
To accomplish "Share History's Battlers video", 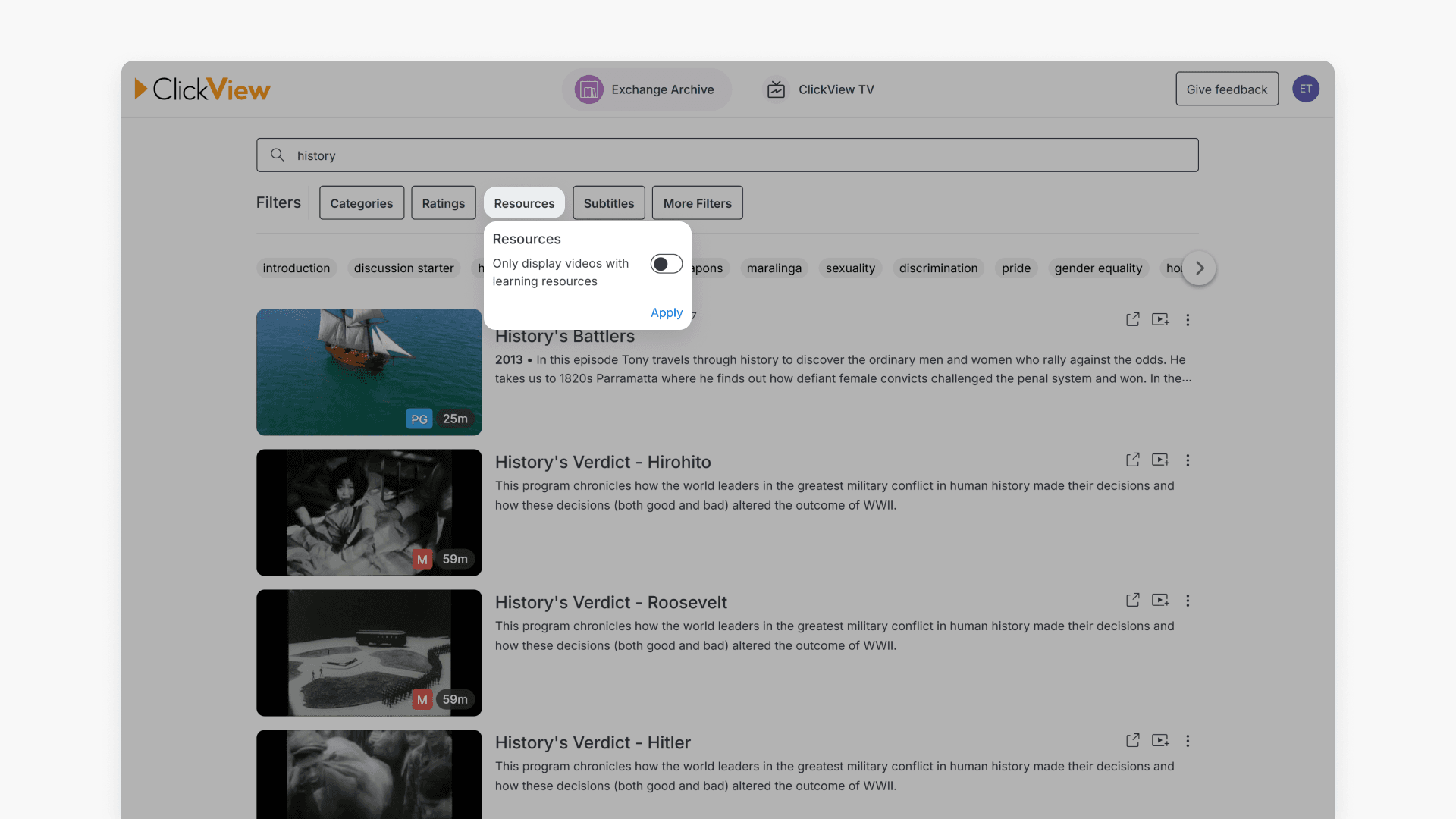I will tap(1132, 319).
